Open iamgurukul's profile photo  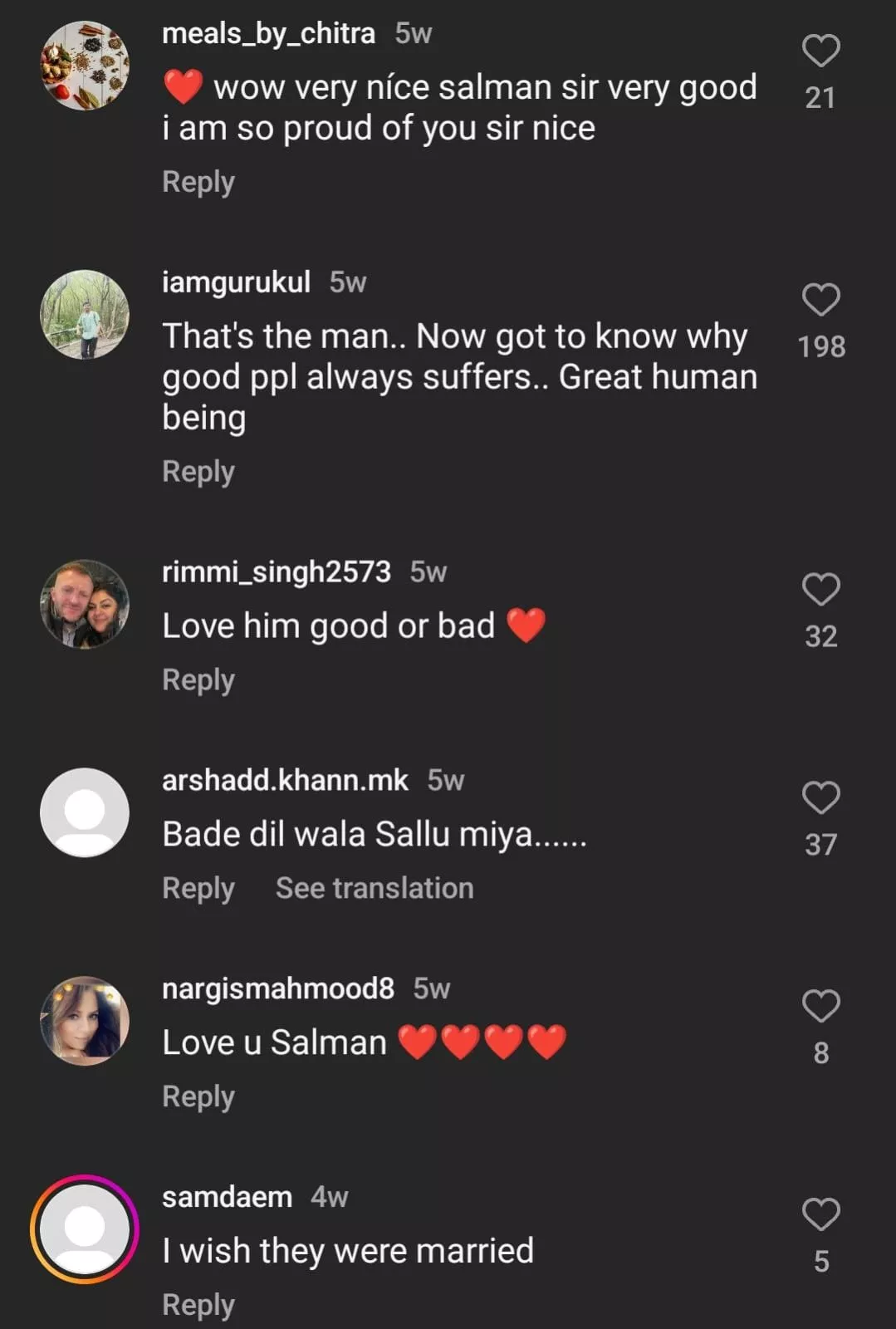(x=85, y=314)
